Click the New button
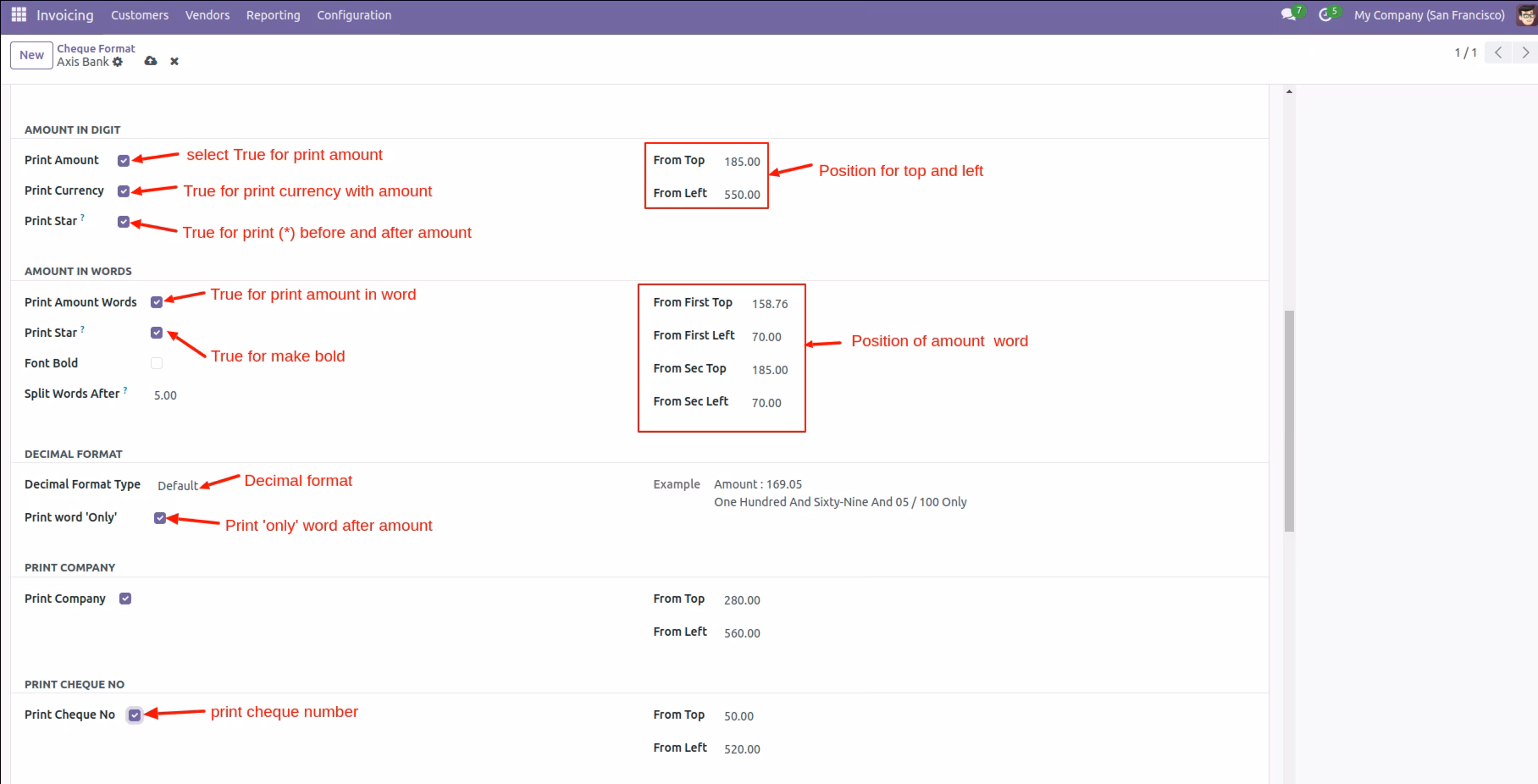Screen dimensions: 1538x784 pyautogui.click(x=31, y=55)
